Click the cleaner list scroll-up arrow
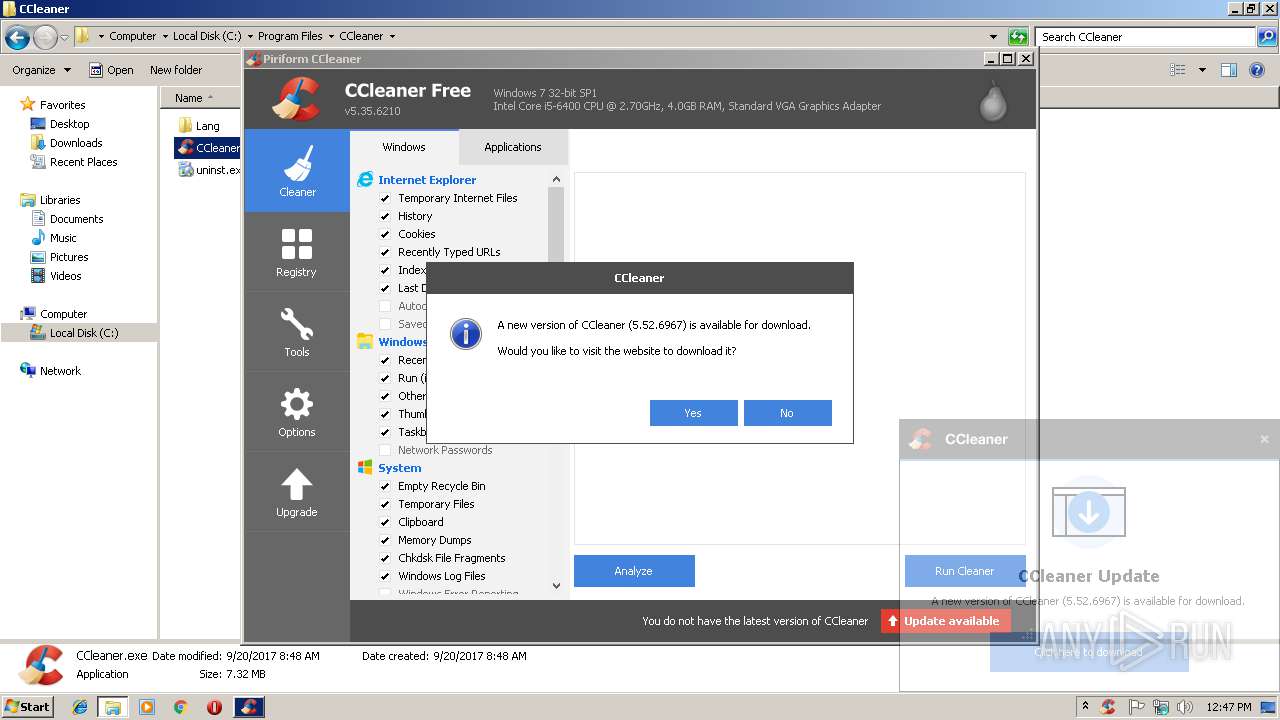The width and height of the screenshot is (1280, 720). [x=557, y=179]
